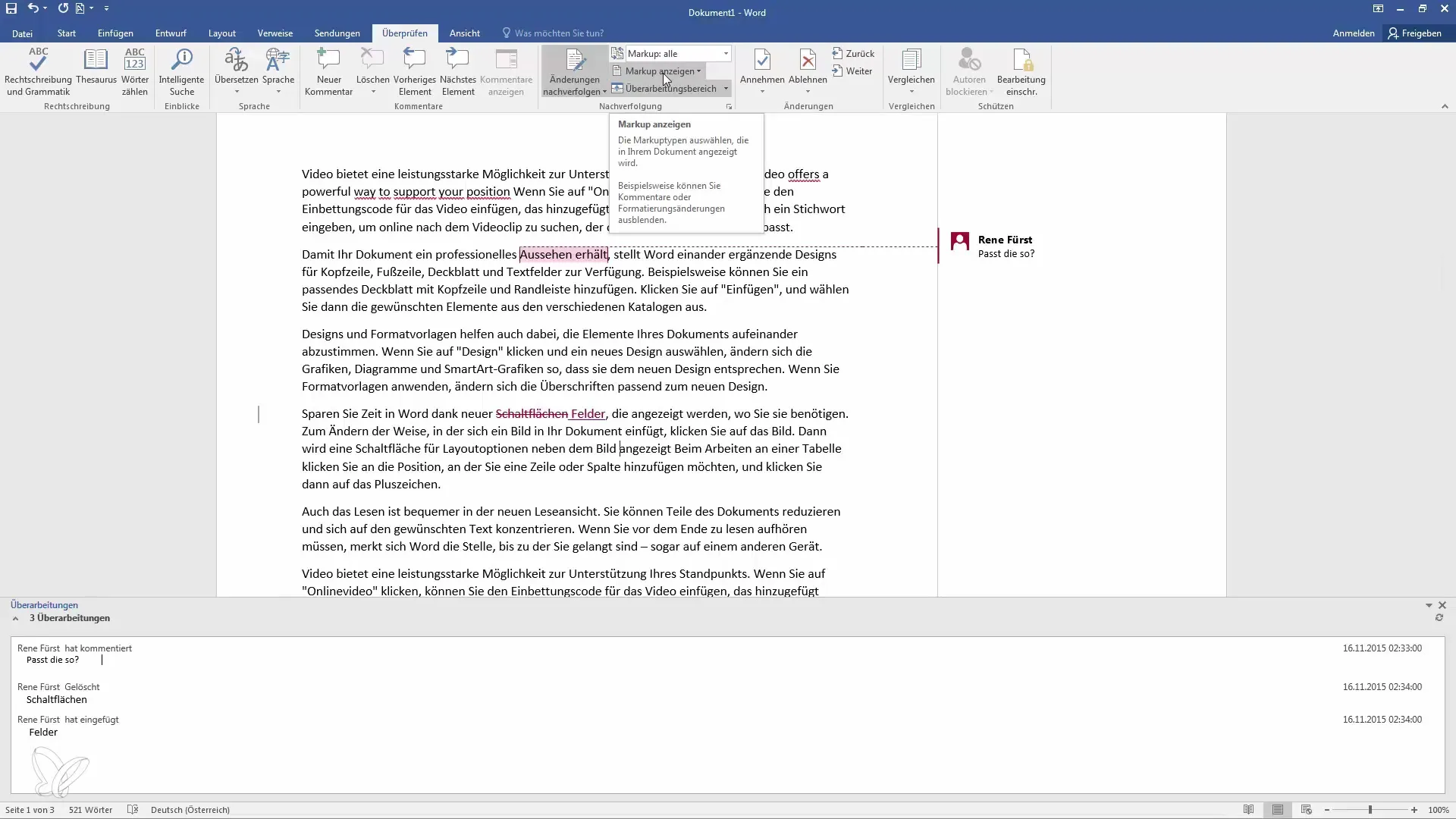
Task: Switch to the Entwurf tab
Action: pyautogui.click(x=171, y=33)
